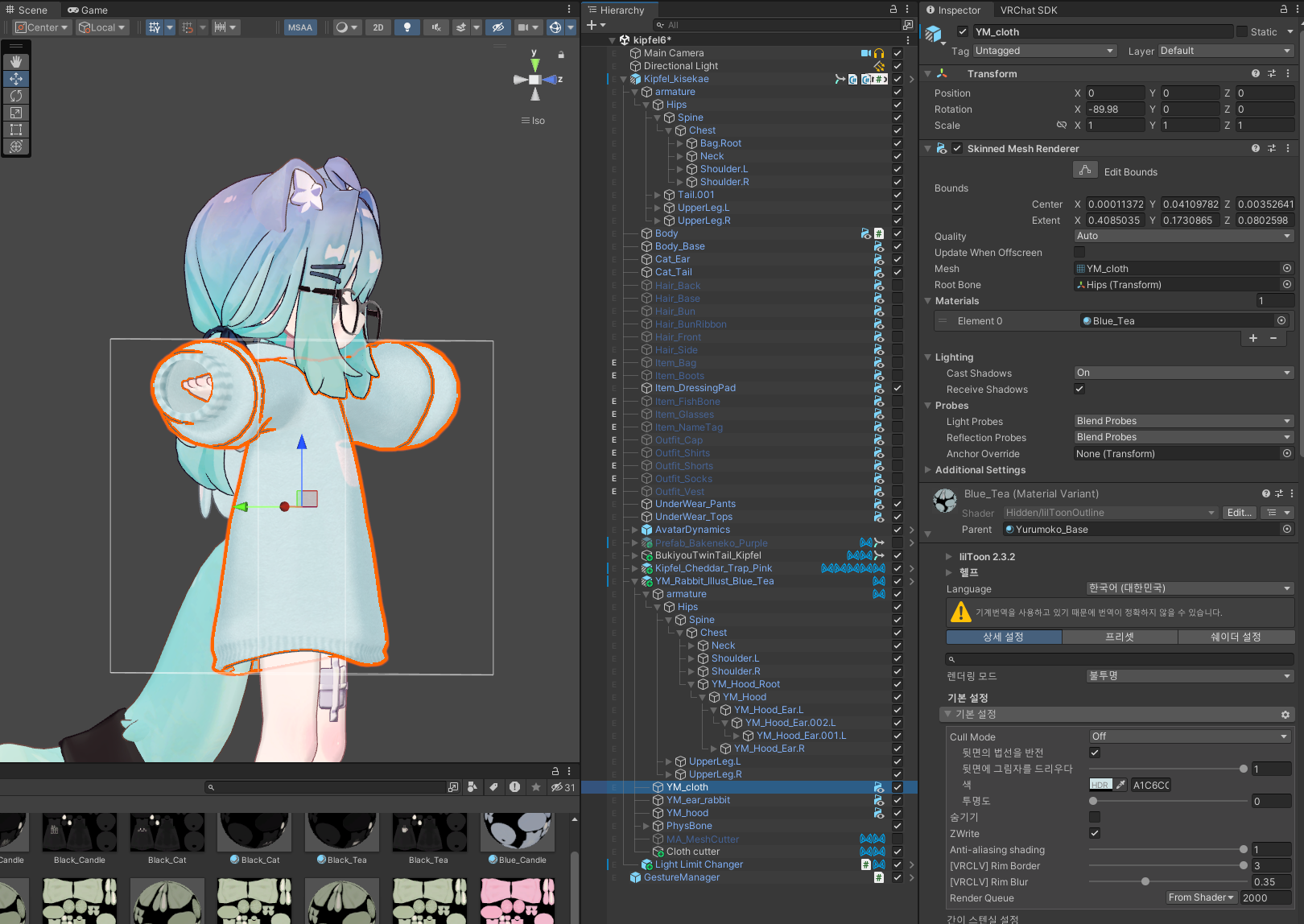Enable the Static checkbox
This screenshot has height=924, width=1304.
pyautogui.click(x=1242, y=31)
